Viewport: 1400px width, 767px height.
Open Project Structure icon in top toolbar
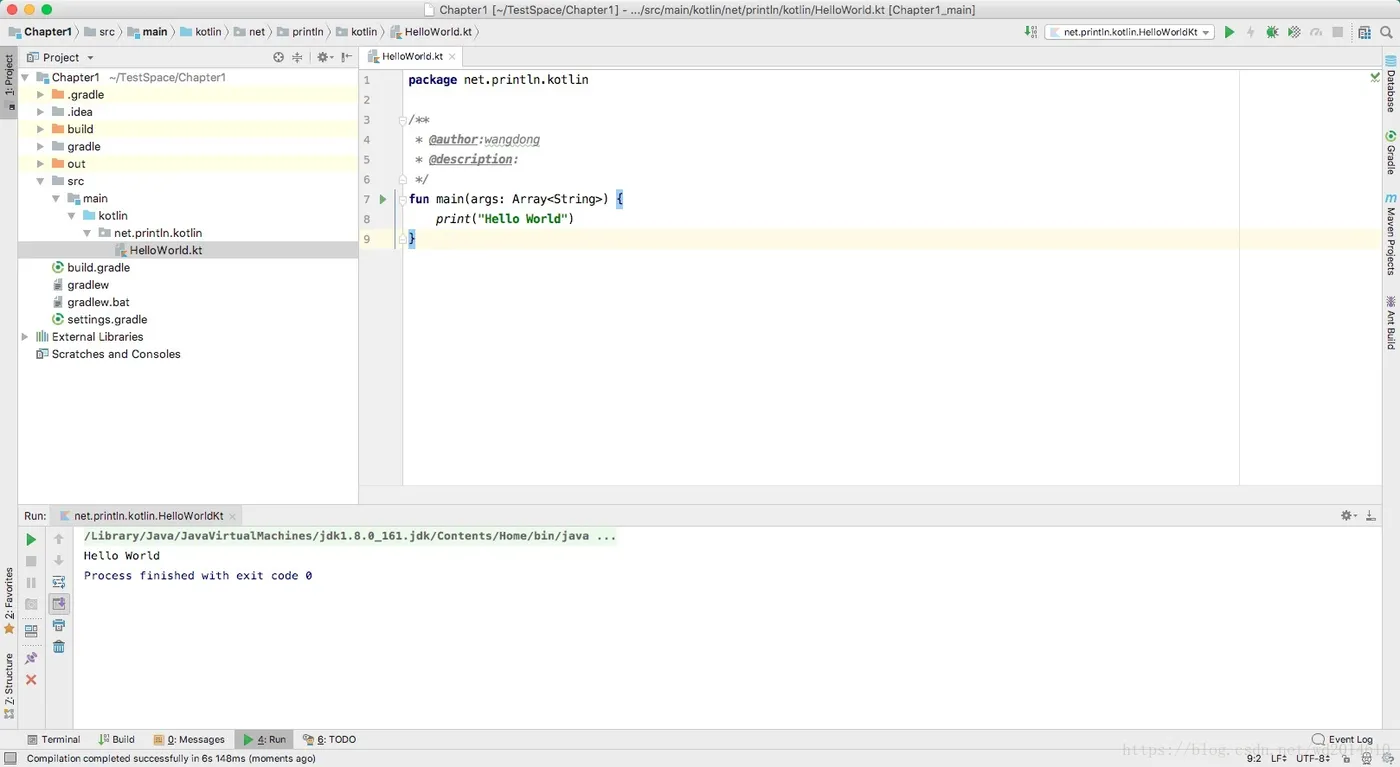point(1364,32)
